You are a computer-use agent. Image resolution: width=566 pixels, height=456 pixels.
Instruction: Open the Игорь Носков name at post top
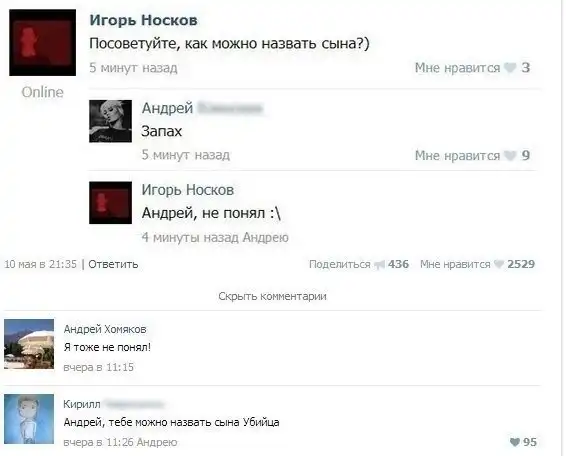(143, 20)
